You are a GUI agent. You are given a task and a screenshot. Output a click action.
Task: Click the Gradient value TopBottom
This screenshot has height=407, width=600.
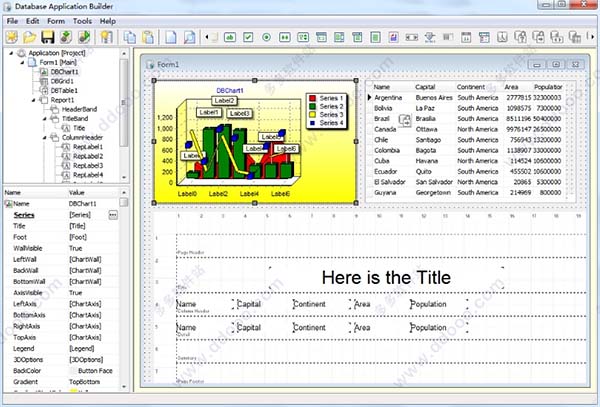pos(83,382)
